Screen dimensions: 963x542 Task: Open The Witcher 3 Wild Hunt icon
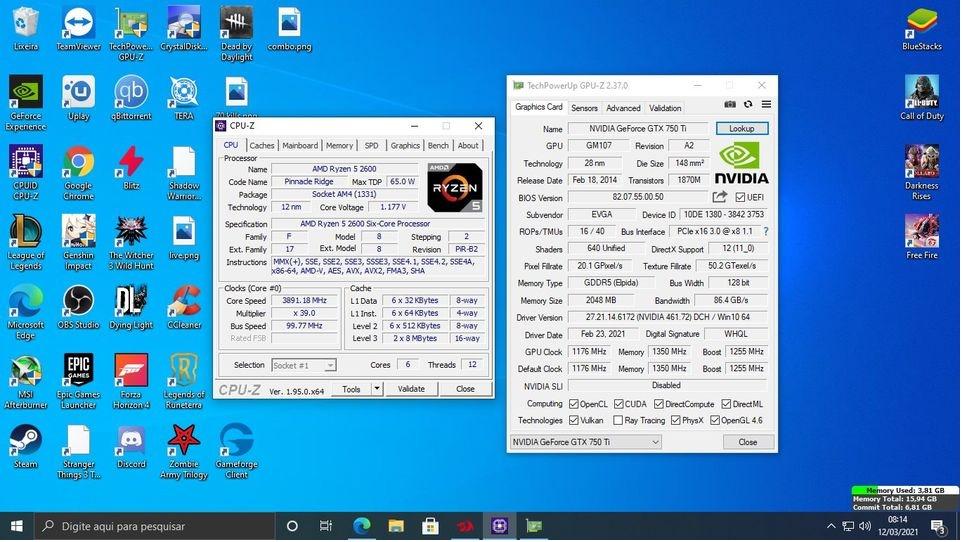tap(131, 242)
